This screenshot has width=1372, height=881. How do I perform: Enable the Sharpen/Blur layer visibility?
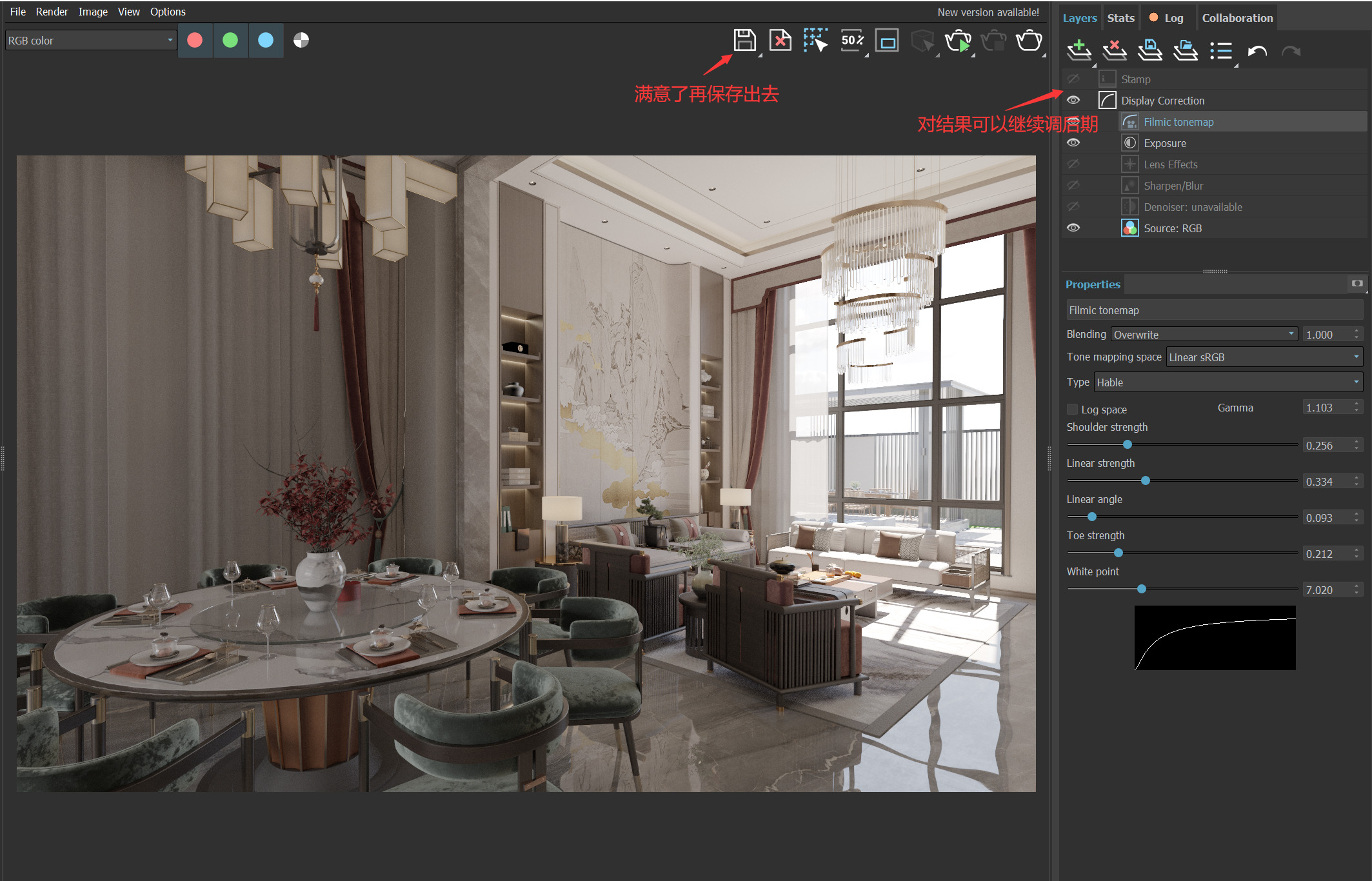pos(1073,185)
